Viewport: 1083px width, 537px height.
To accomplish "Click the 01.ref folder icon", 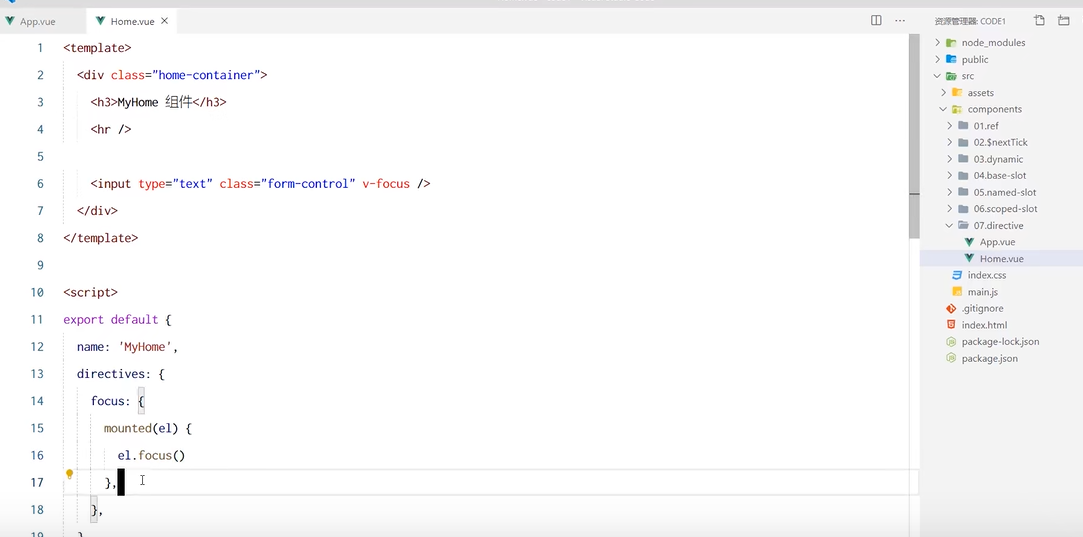I will pos(964,125).
